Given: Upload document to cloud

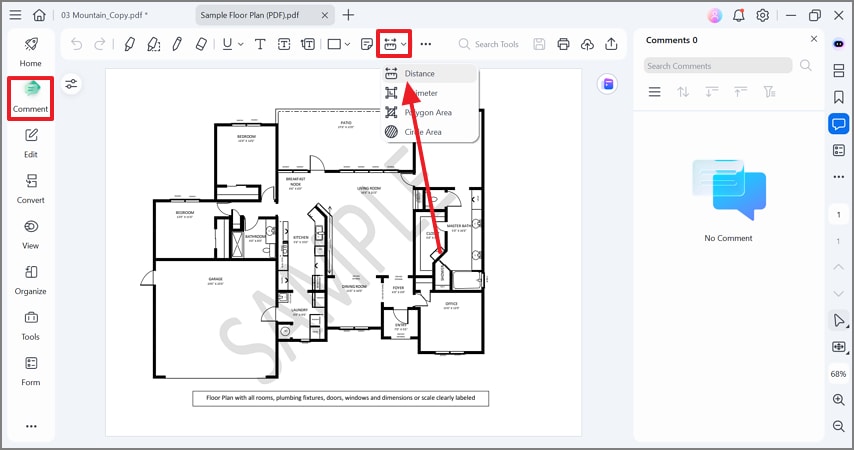Looking at the screenshot, I should click(587, 44).
